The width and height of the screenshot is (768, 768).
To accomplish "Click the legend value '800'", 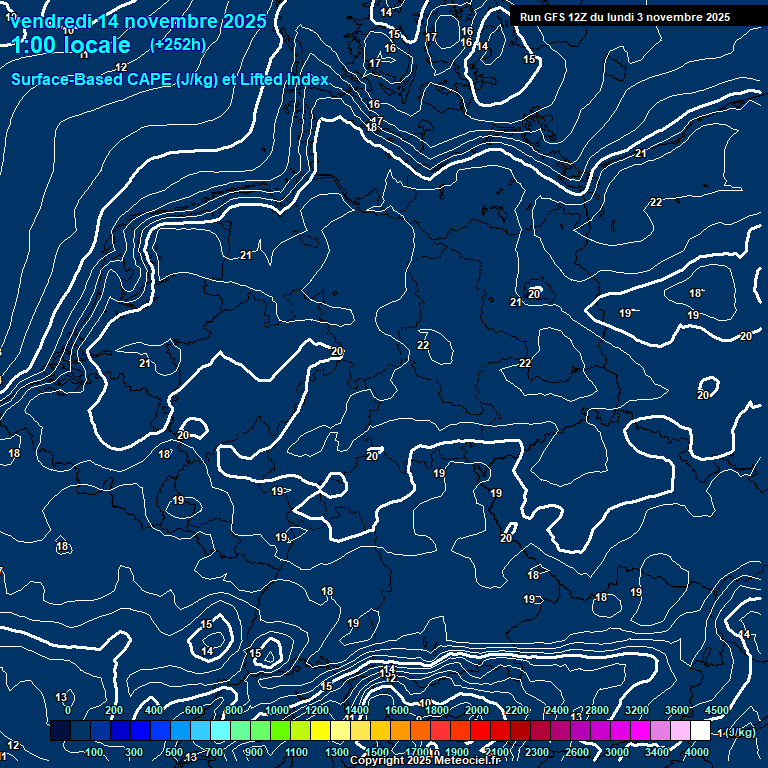I will (234, 710).
